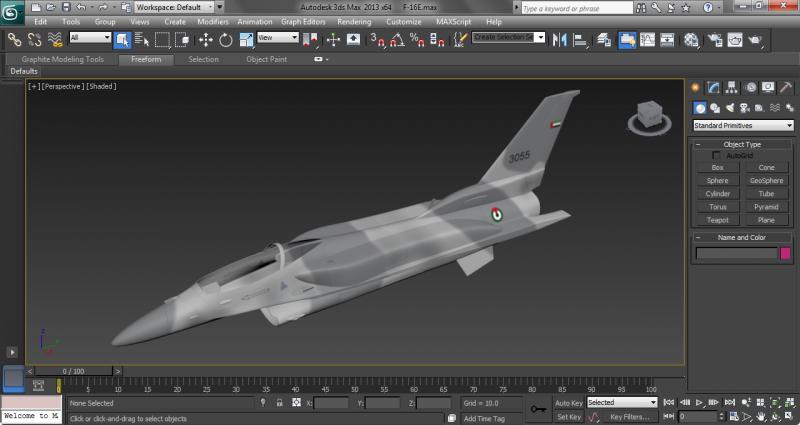Click the Render Production teapot icon
Viewport: 800px width, 425px height.
(755, 40)
